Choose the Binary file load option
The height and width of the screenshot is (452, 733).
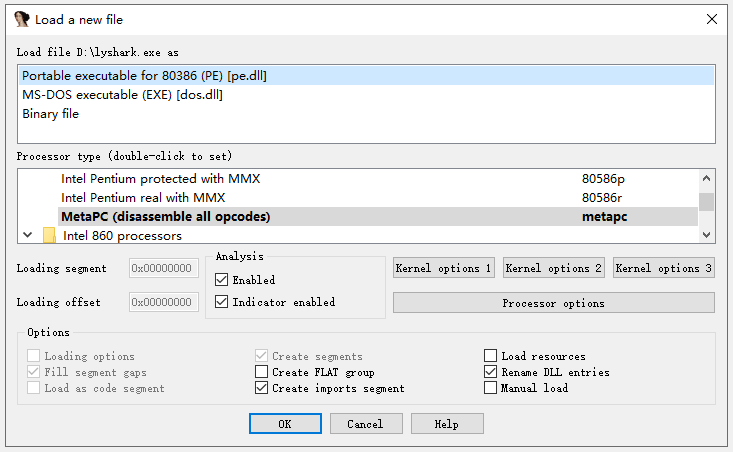point(51,114)
